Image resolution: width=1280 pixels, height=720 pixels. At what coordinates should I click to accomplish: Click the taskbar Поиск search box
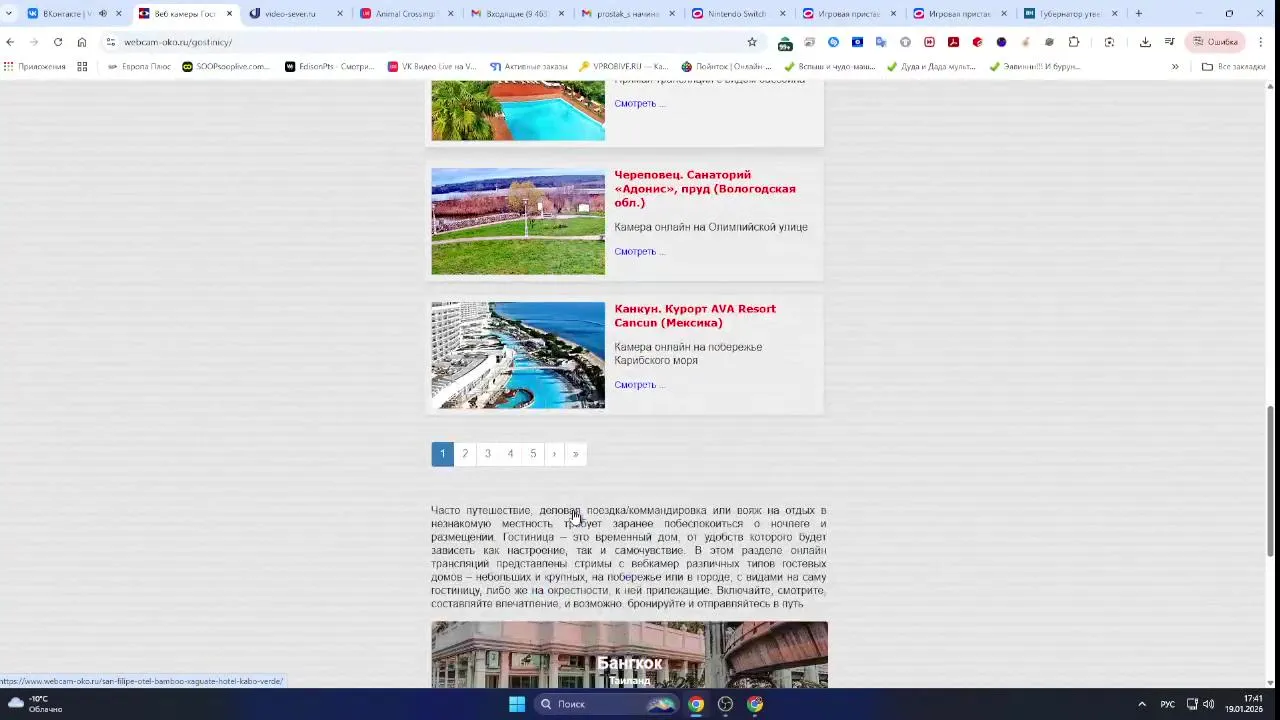(x=606, y=704)
